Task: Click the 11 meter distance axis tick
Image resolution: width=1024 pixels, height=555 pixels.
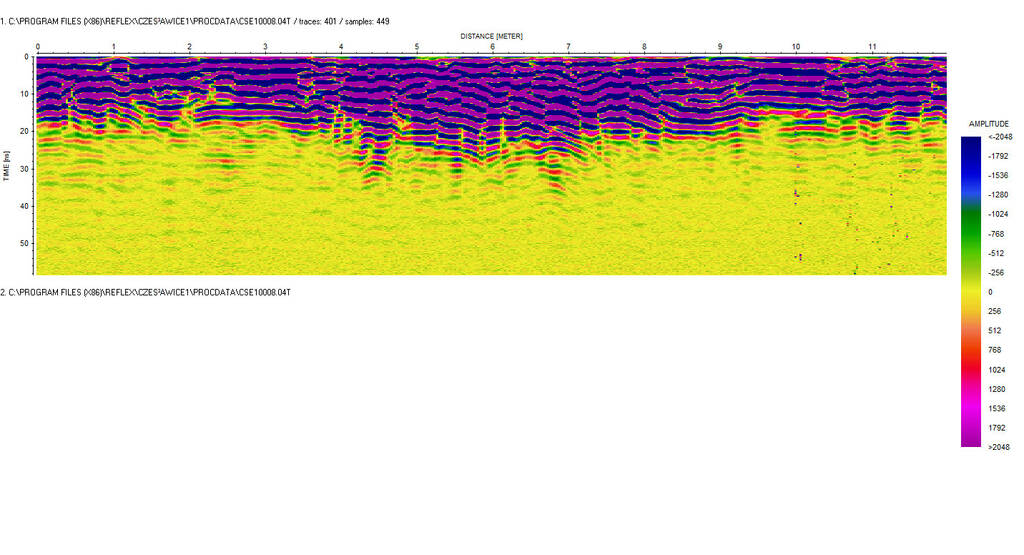Action: tap(872, 47)
